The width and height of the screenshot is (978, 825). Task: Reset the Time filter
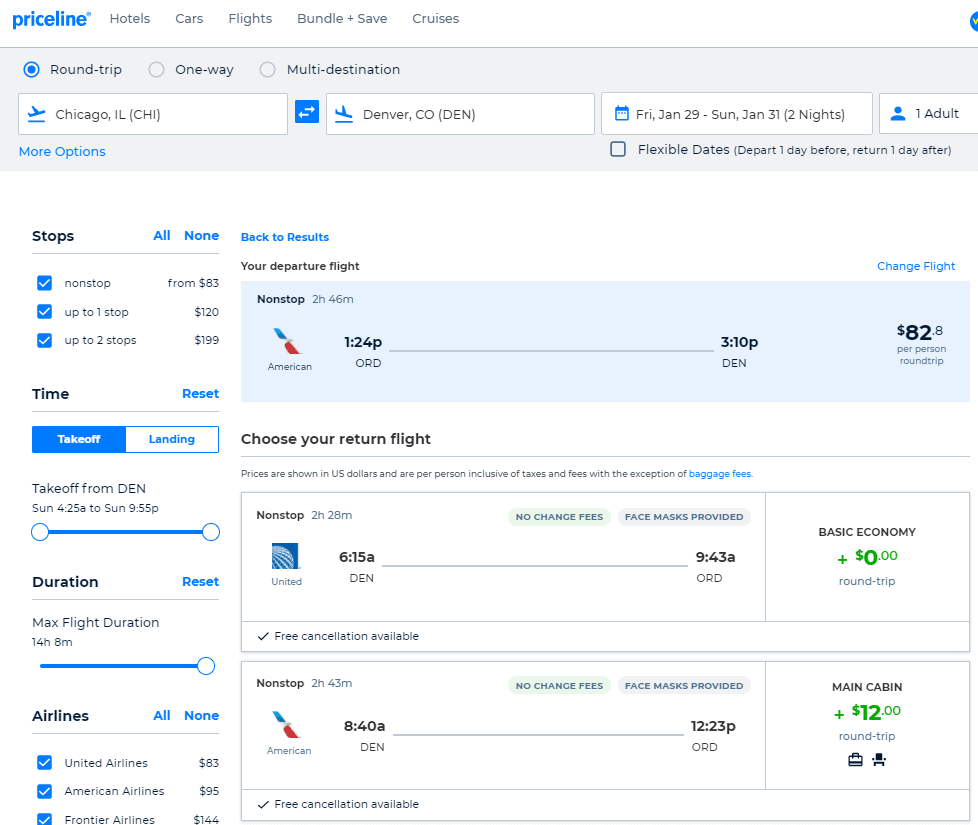pyautogui.click(x=200, y=394)
